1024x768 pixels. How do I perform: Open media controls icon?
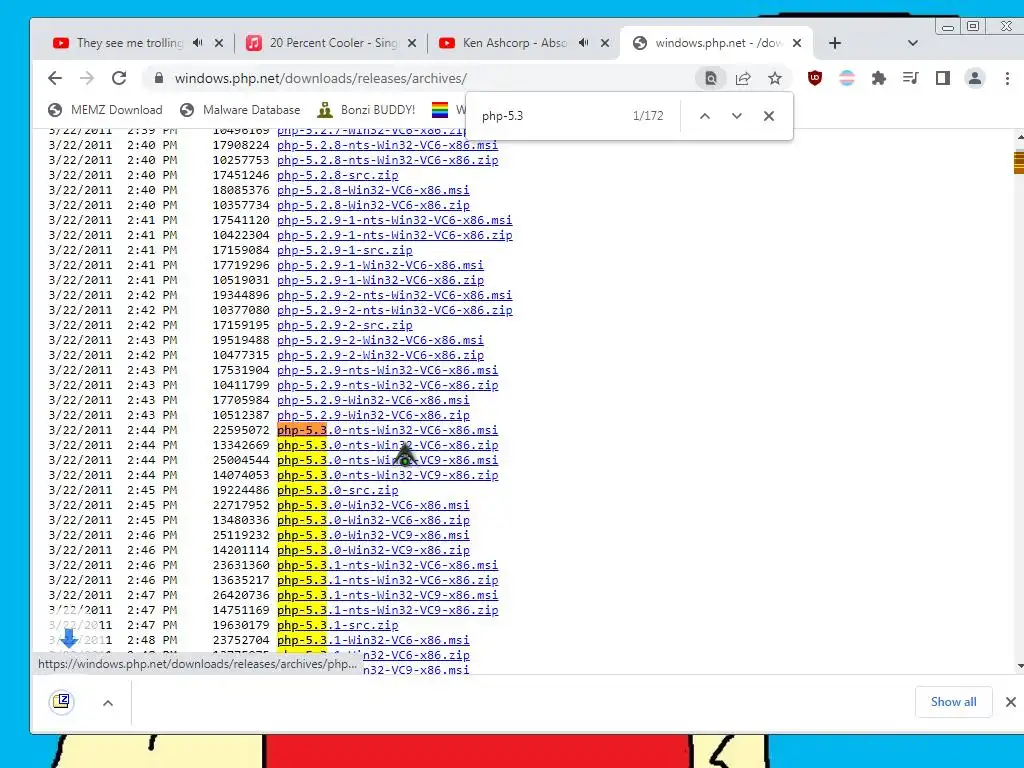910,78
